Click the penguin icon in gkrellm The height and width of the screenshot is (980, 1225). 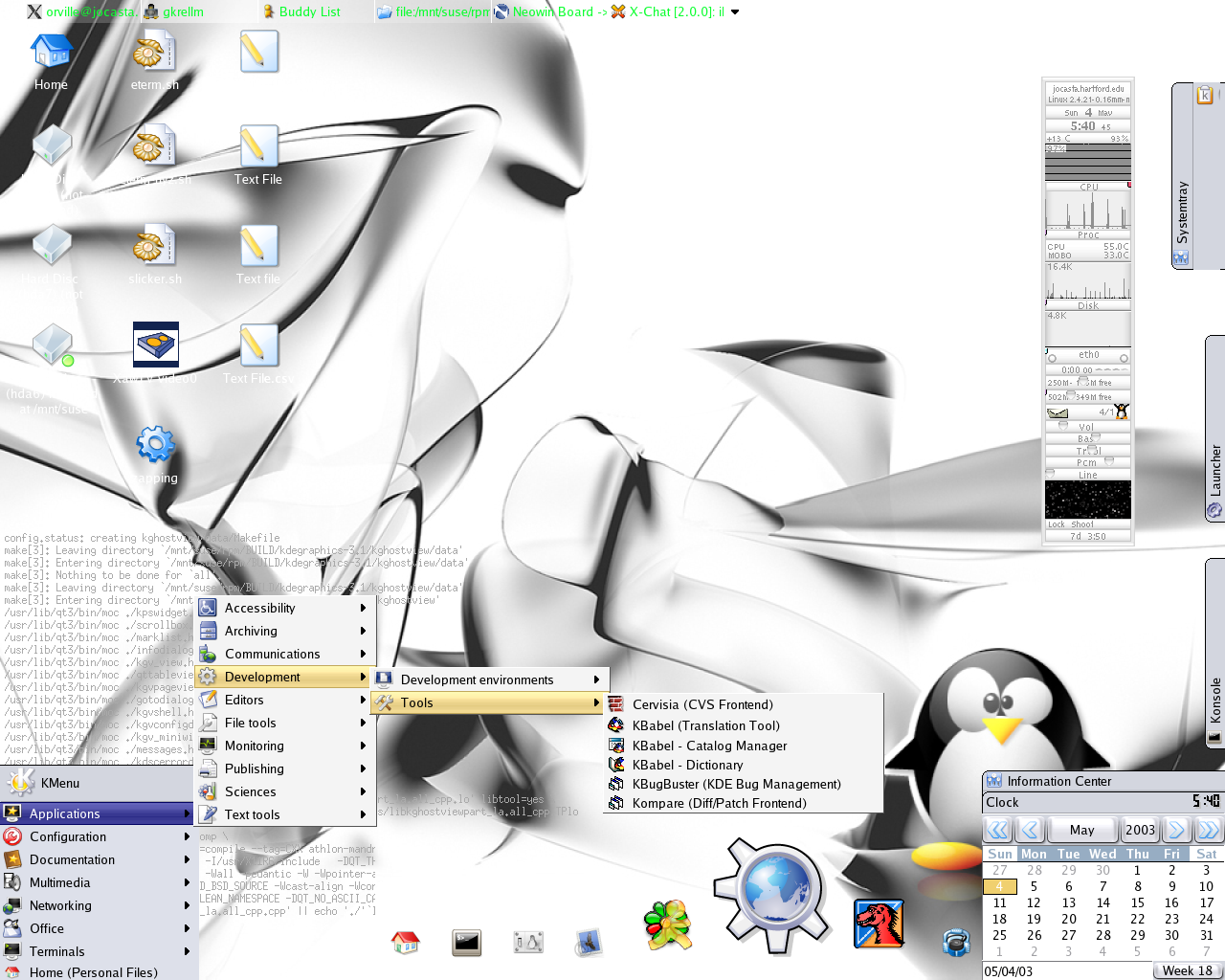1122,412
